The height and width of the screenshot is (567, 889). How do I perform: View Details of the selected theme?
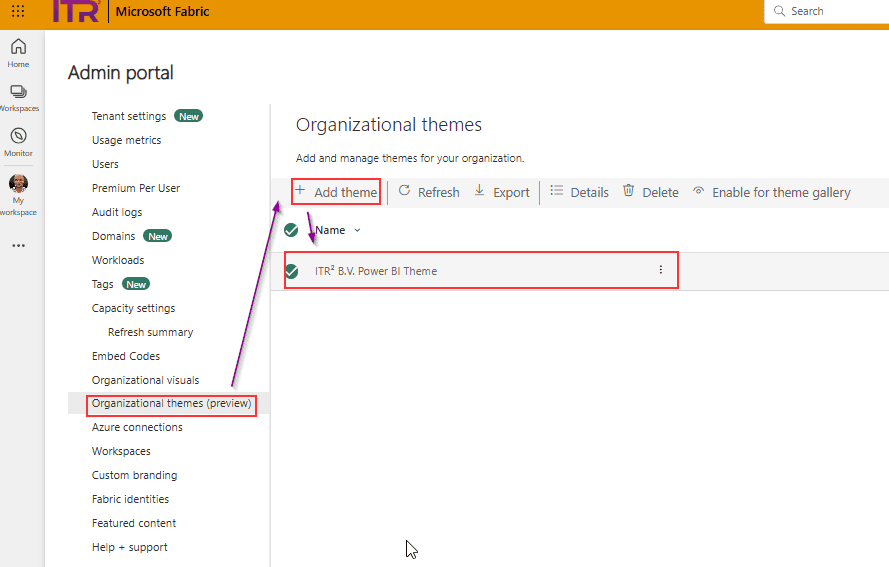coord(579,192)
